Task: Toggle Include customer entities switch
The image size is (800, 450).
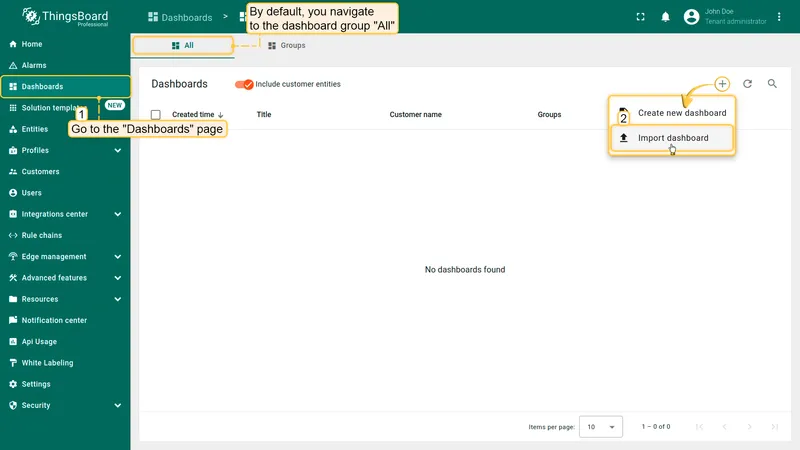Action: 244,84
